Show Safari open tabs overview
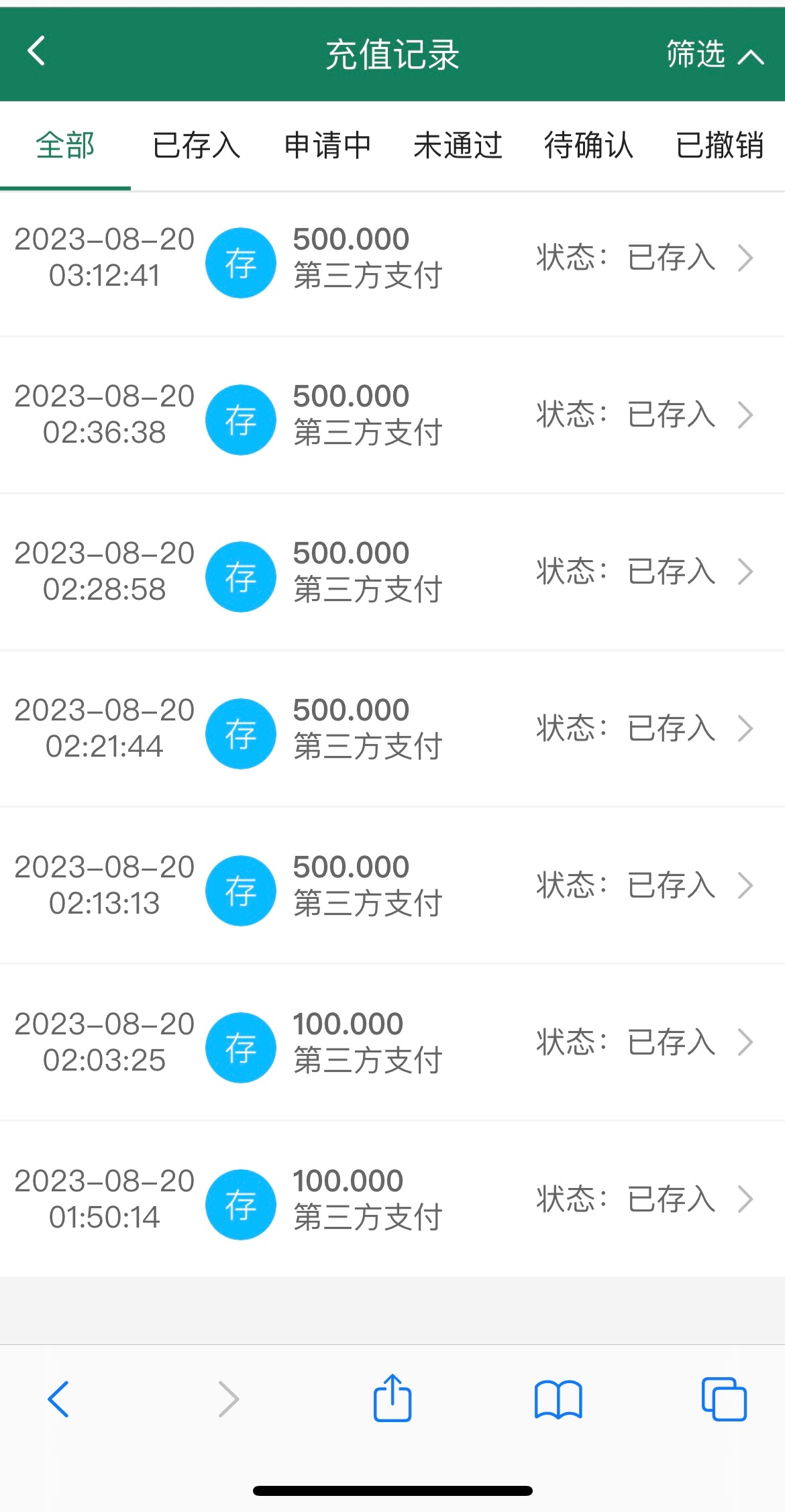 [x=724, y=1399]
